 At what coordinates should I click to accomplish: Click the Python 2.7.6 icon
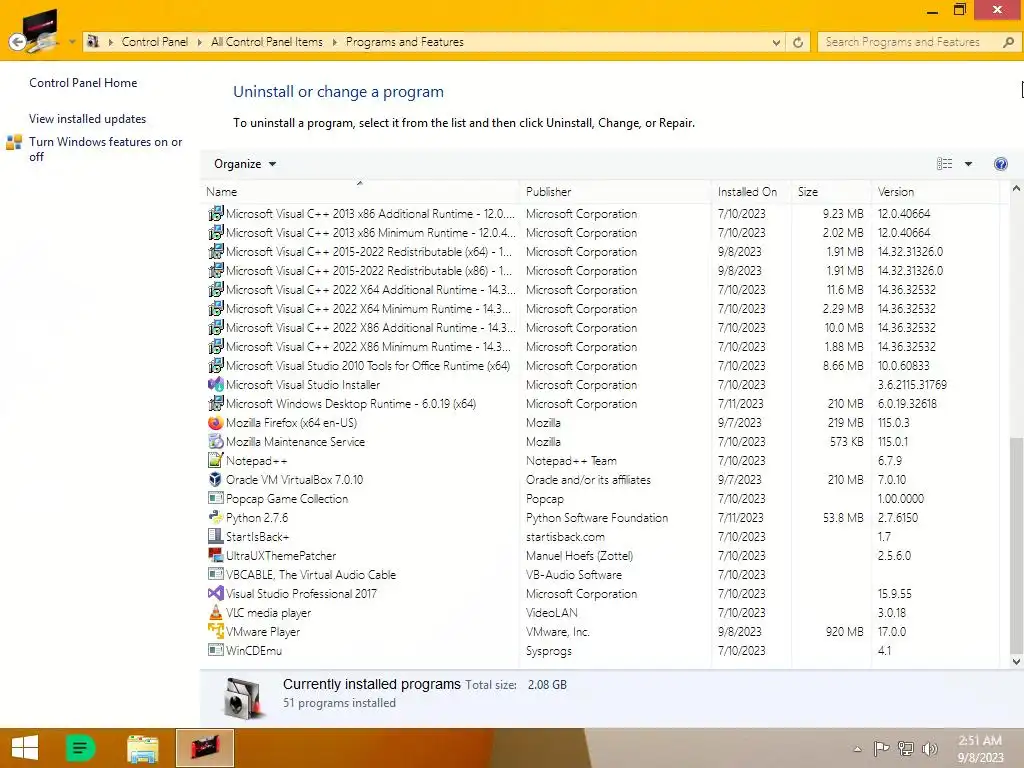pyautogui.click(x=216, y=517)
